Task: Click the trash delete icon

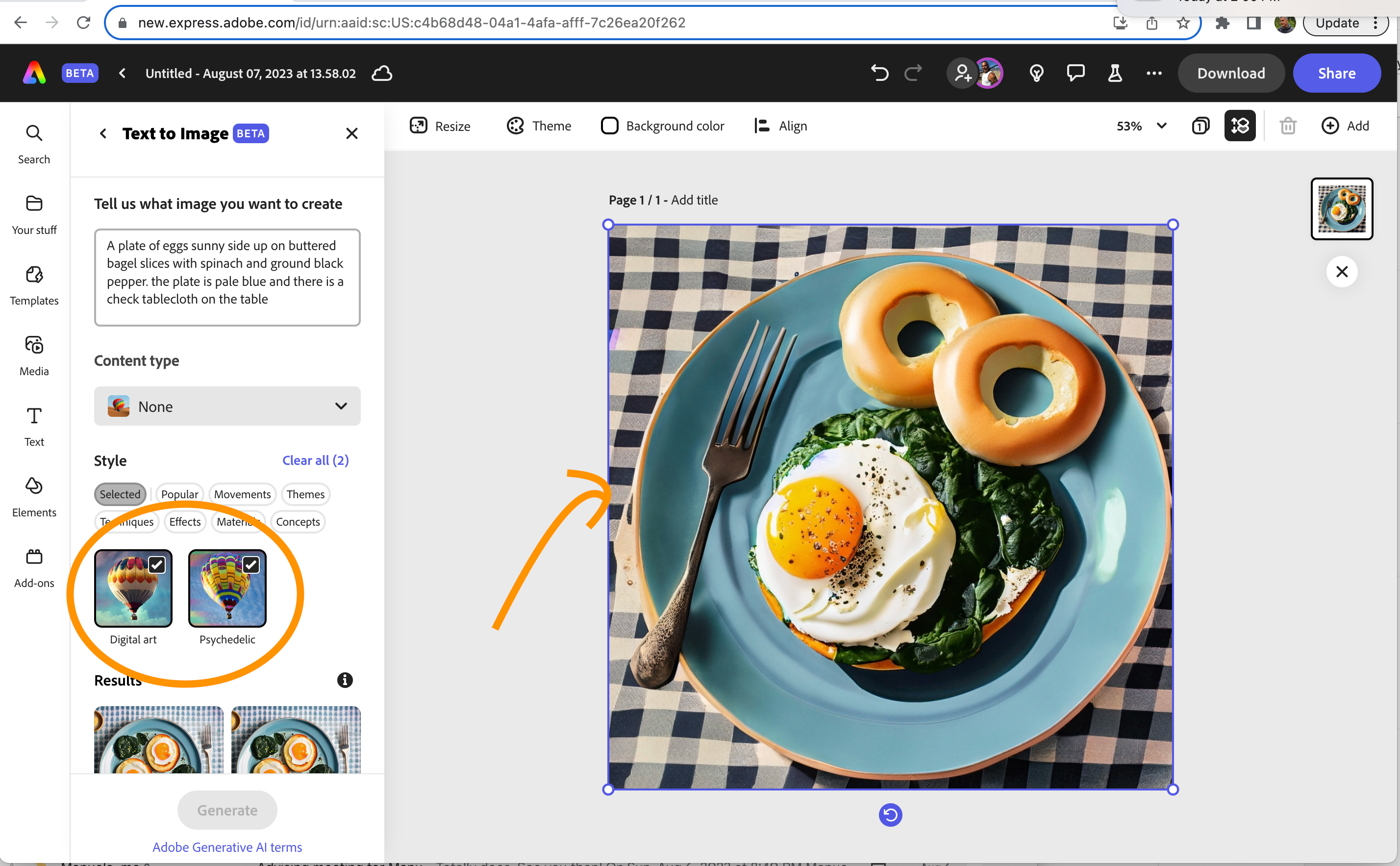Action: 1287,126
